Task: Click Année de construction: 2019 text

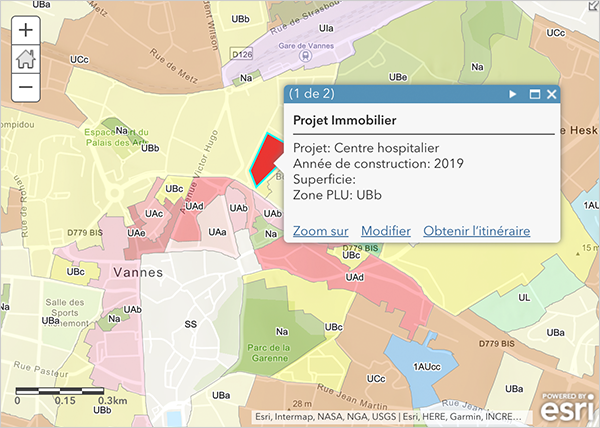Action: [378, 164]
